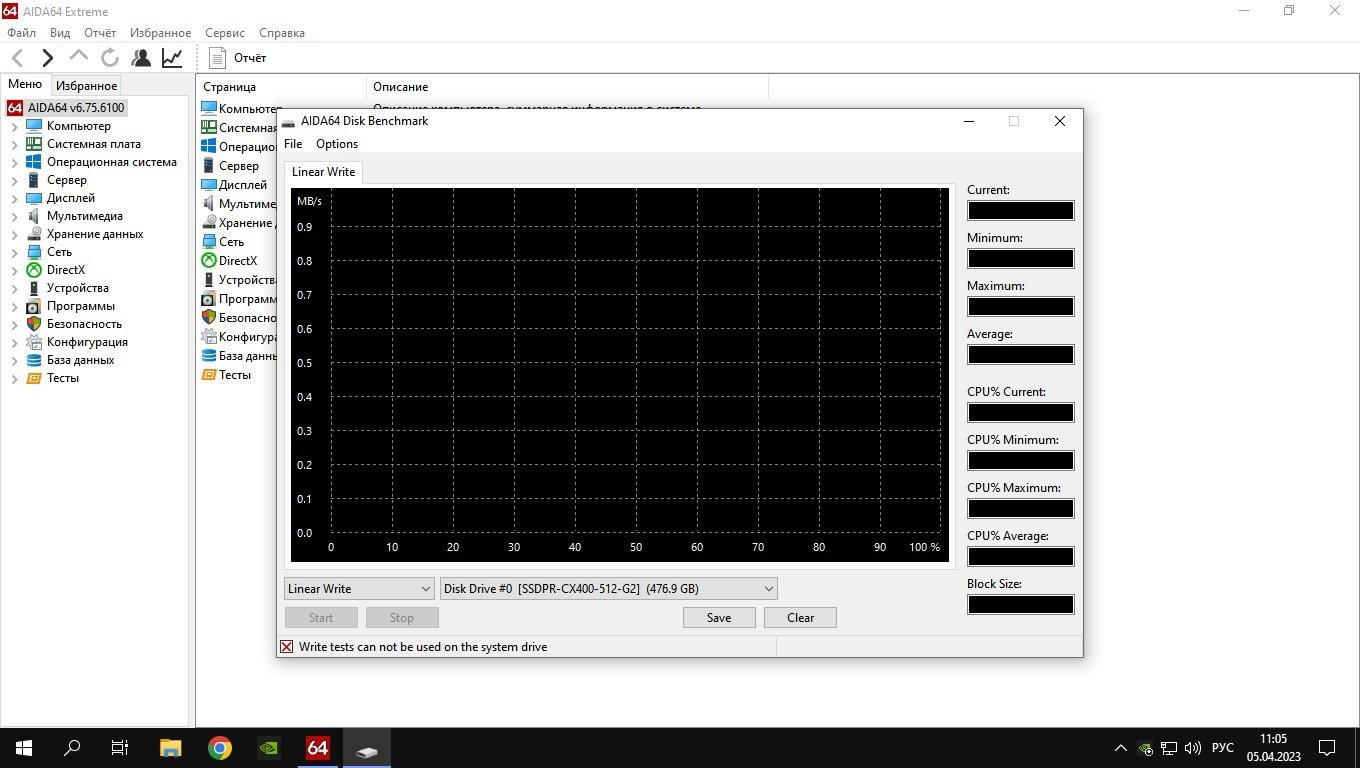1360x768 pixels.
Task: Open the notification center icon
Action: pyautogui.click(x=1327, y=748)
